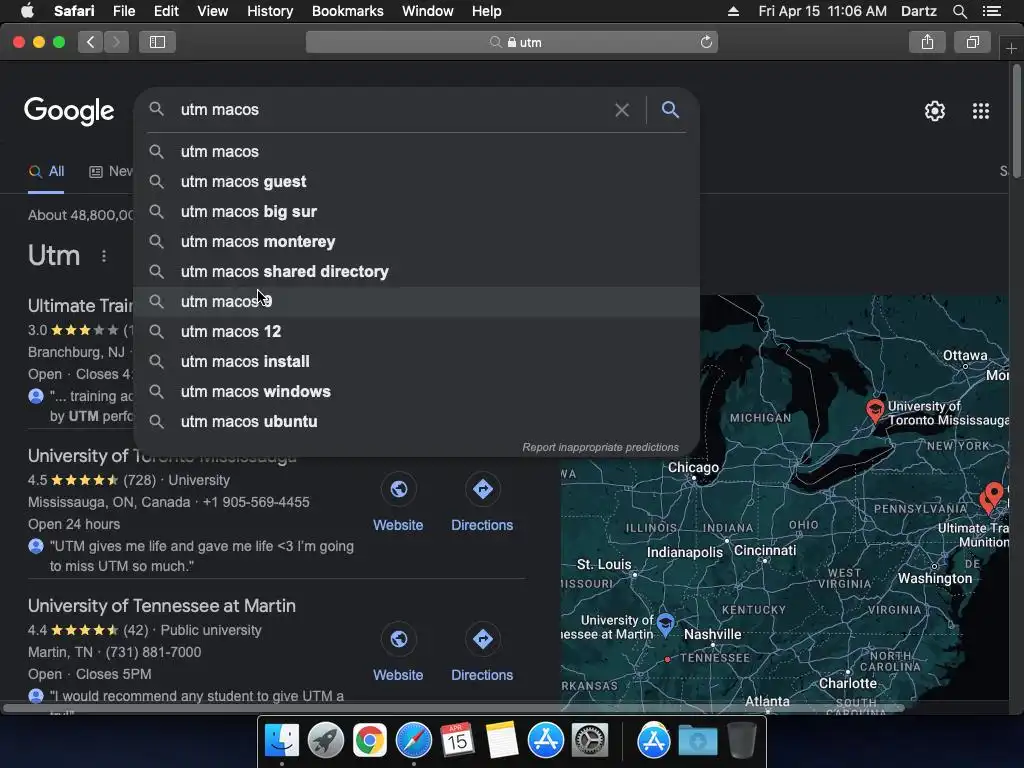Select suggestion utm macos shared directory

pyautogui.click(x=417, y=272)
